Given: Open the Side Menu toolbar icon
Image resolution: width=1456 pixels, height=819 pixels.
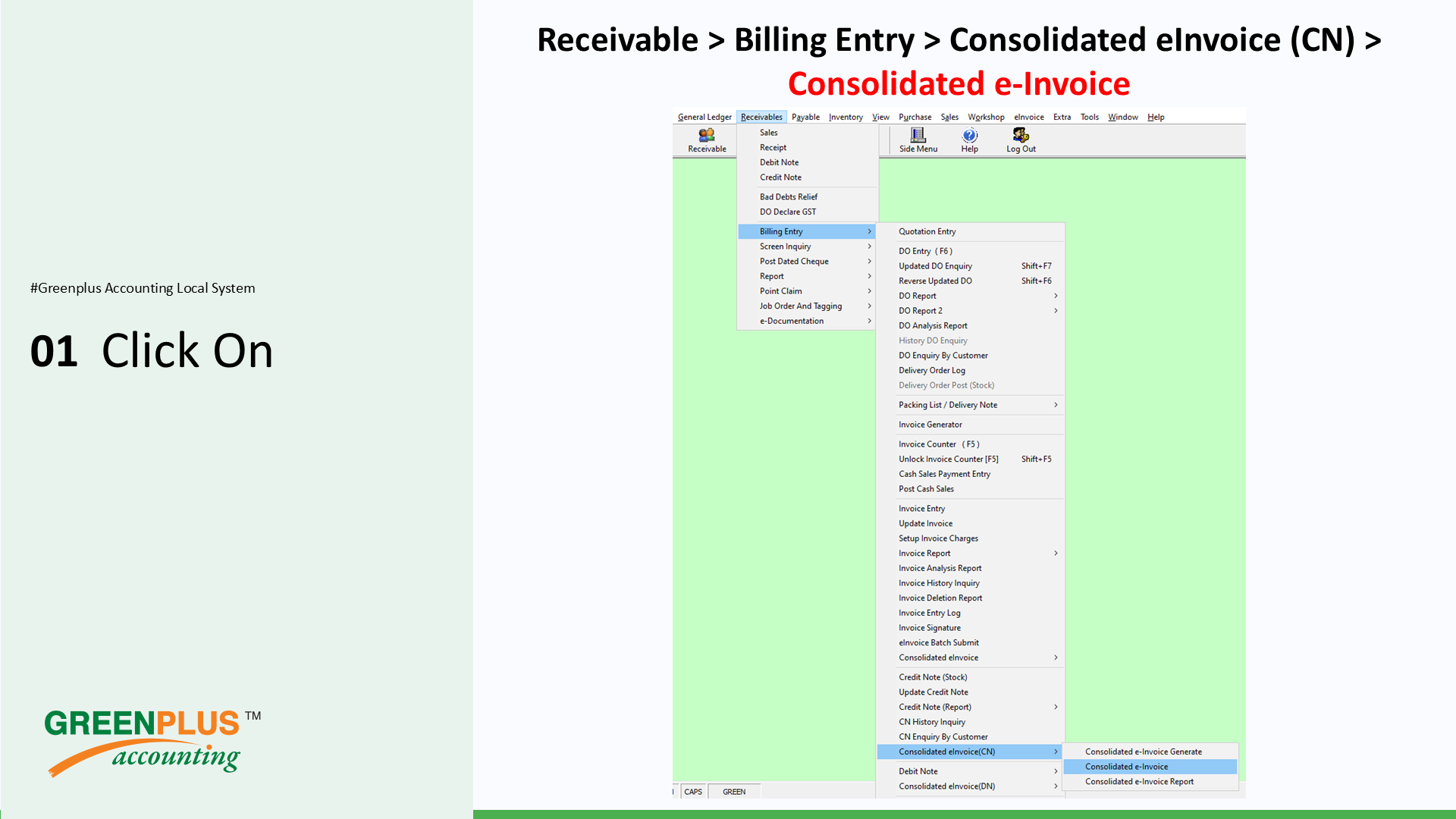Looking at the screenshot, I should (918, 140).
